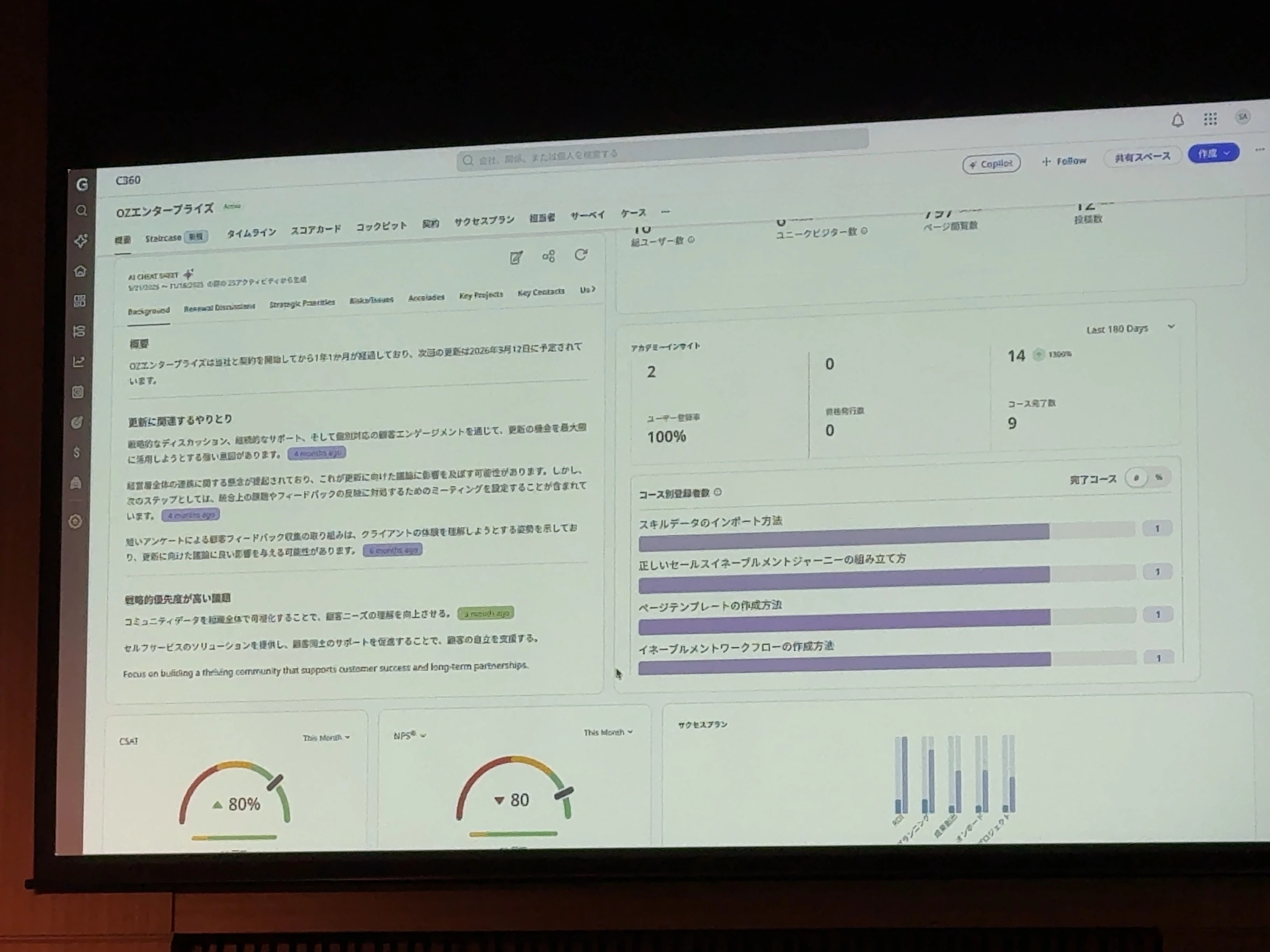Click the Follow button
Screen dimensions: 1270x952
1064,161
